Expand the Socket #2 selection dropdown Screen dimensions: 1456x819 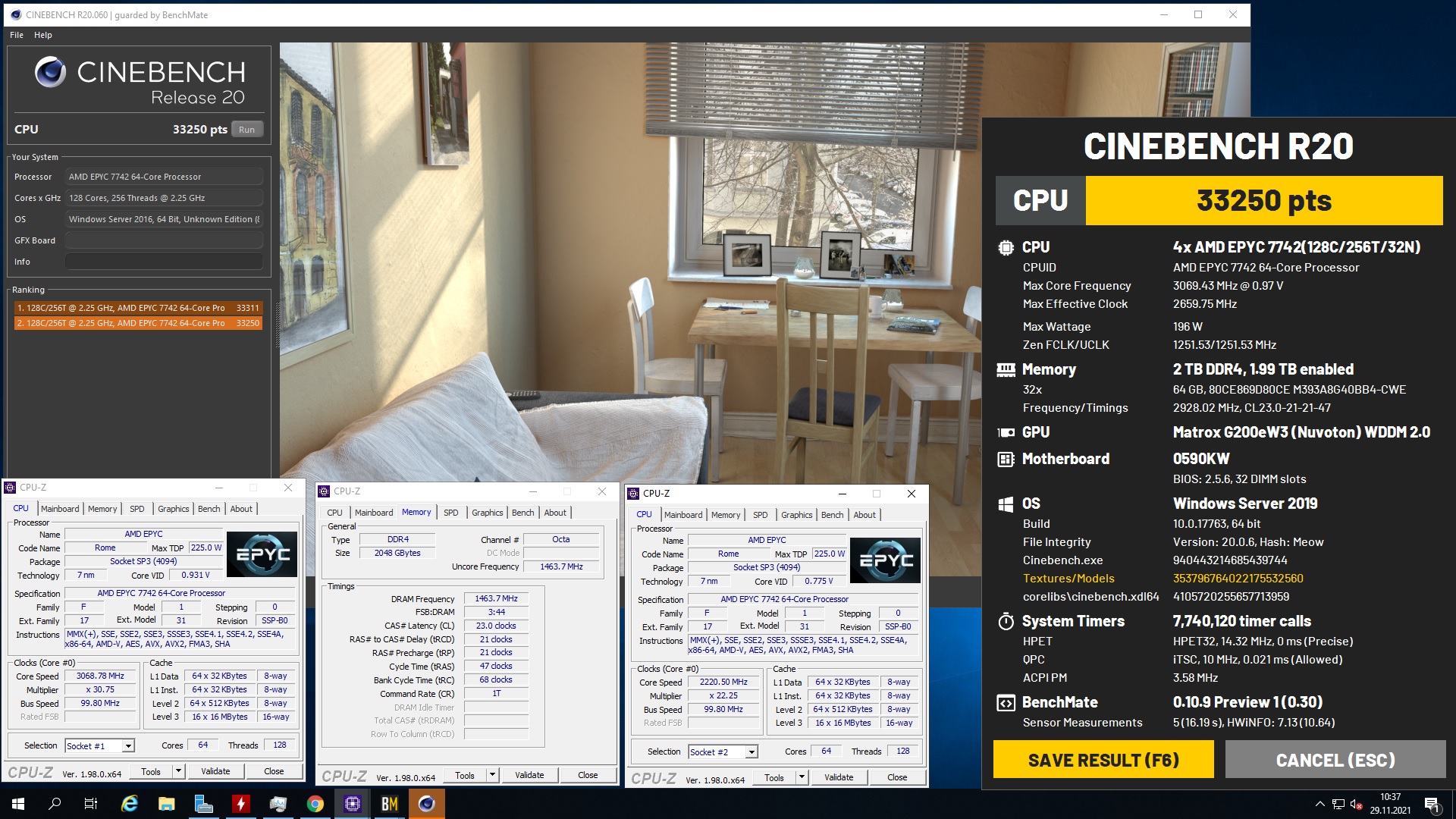[x=752, y=752]
